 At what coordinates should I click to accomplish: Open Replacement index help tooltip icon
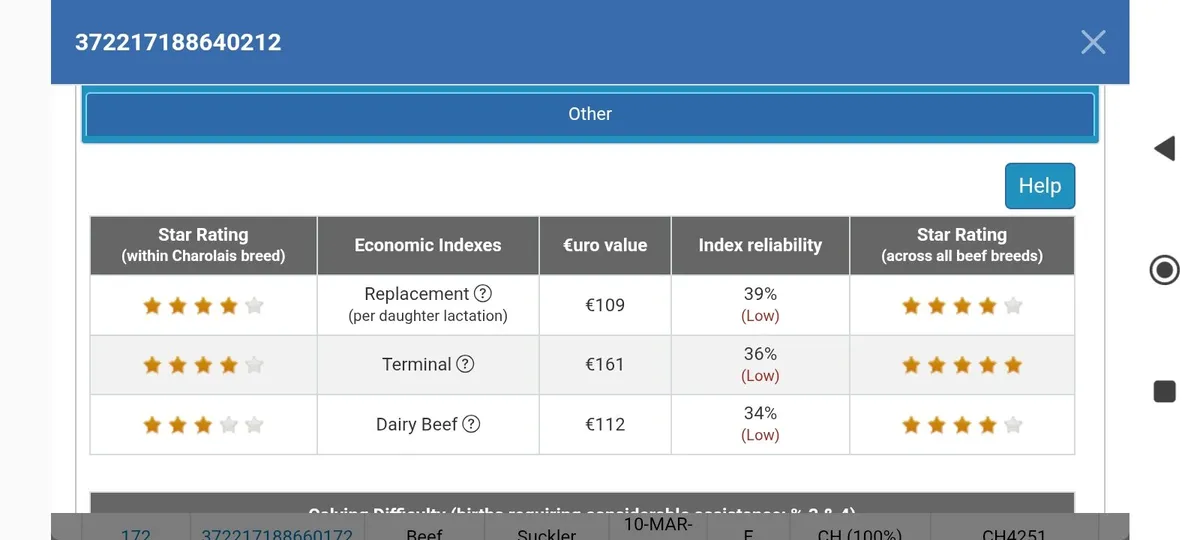point(483,294)
